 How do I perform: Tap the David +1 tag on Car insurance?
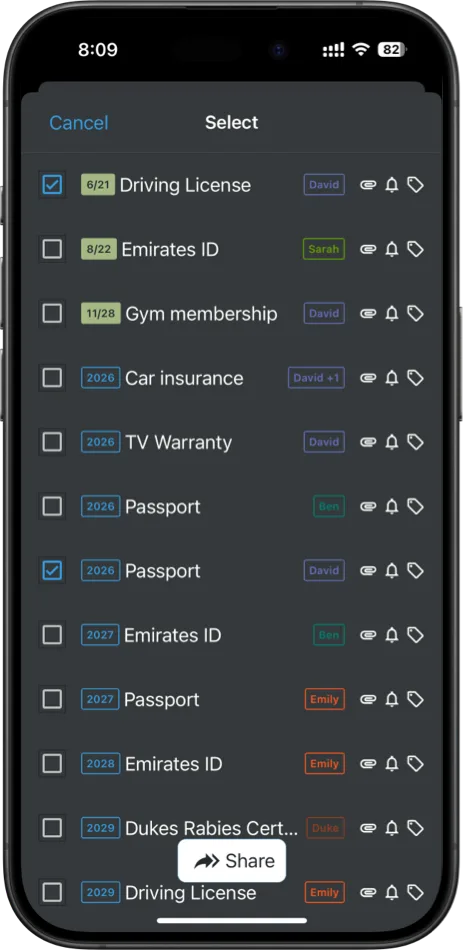tap(316, 378)
